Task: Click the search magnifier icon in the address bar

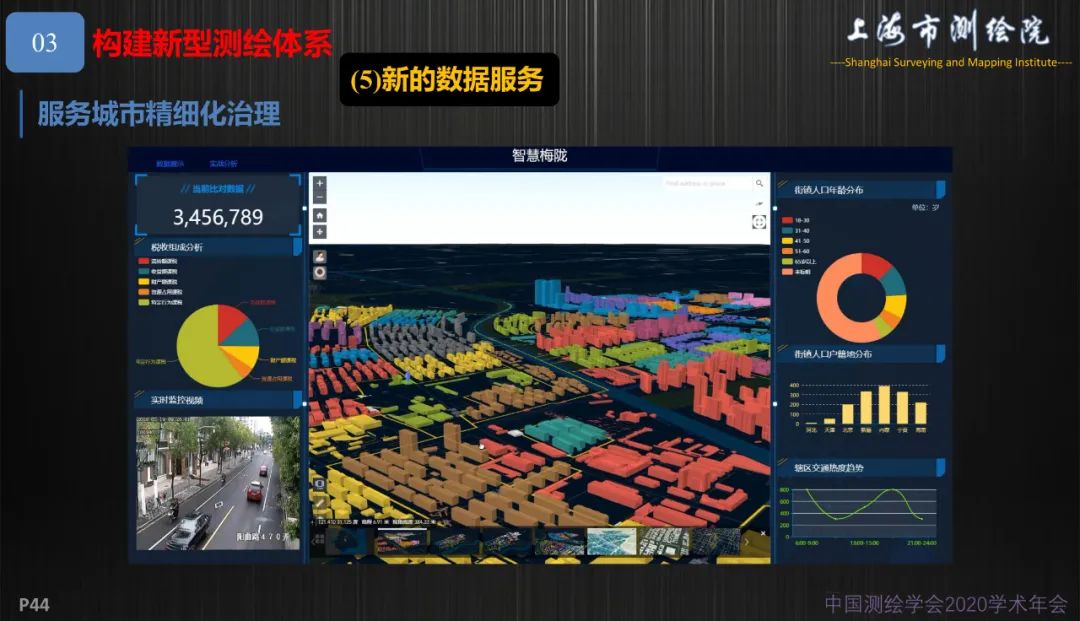Action: pos(759,182)
